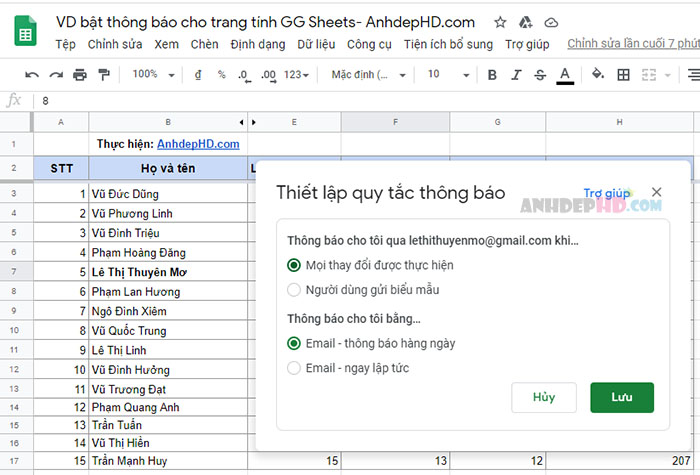Close the notification rules dialog
The image size is (700, 475).
click(656, 192)
